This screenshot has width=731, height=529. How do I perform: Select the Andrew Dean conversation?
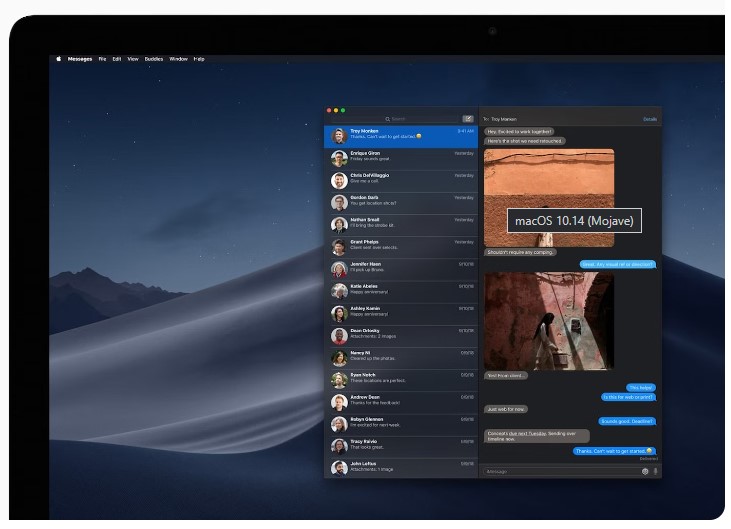point(401,403)
